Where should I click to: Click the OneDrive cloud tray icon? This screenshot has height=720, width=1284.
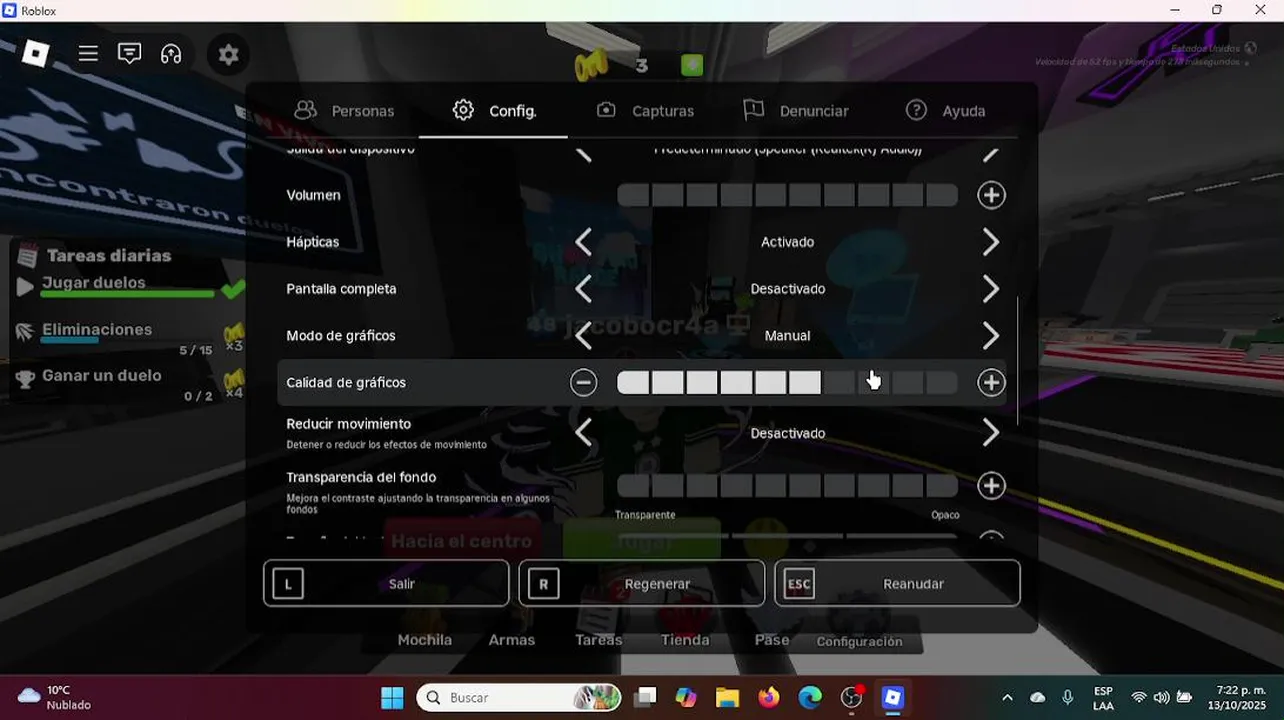pos(1037,697)
